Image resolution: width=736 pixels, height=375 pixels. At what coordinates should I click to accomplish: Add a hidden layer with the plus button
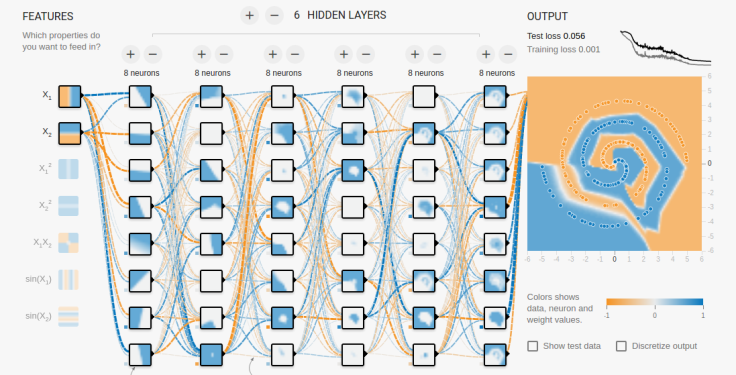(x=250, y=15)
